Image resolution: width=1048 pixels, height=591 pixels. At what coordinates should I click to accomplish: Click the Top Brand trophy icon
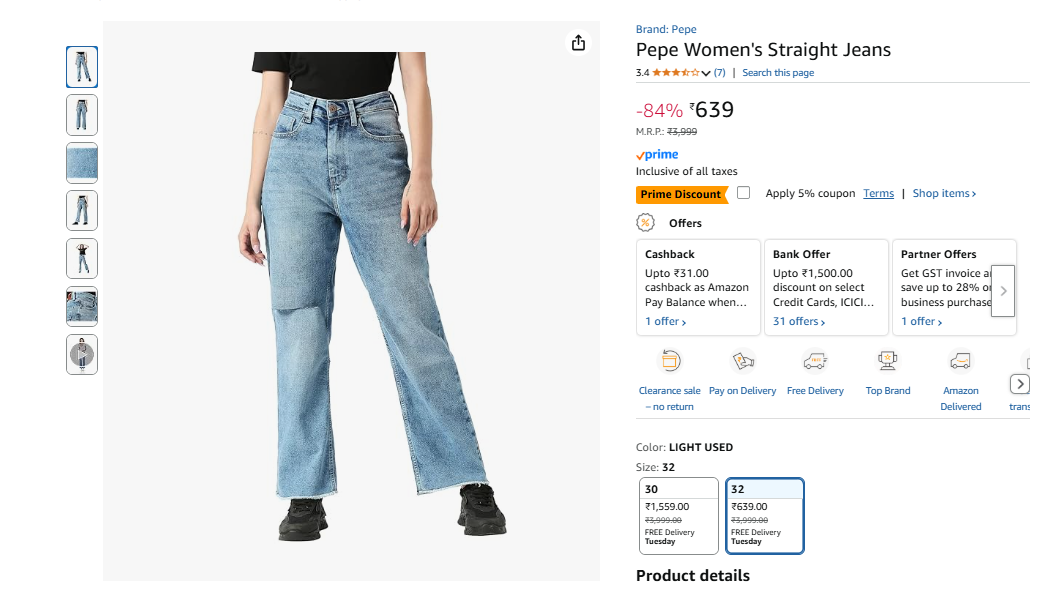click(x=888, y=361)
